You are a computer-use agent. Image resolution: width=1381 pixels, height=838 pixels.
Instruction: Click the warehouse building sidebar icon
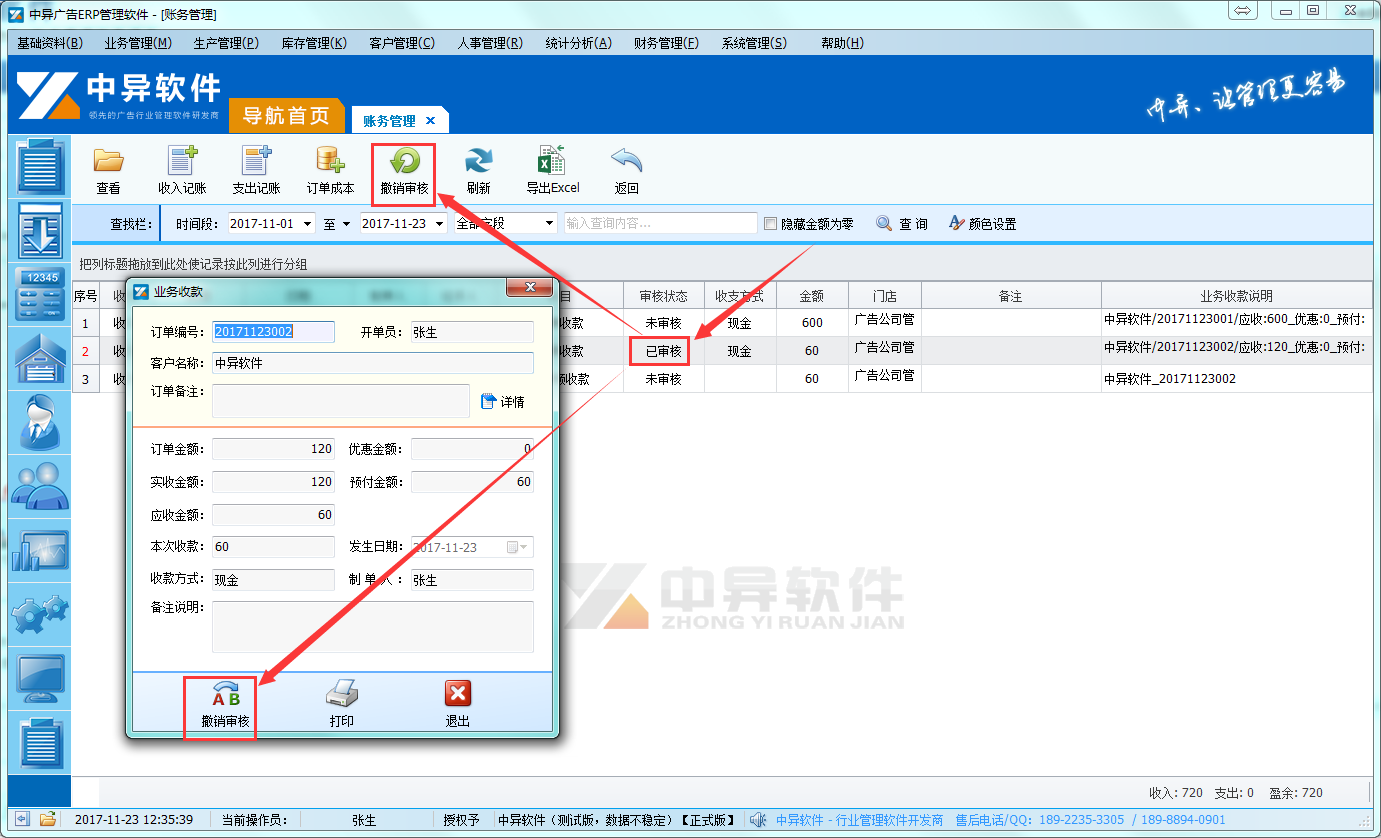[x=41, y=358]
